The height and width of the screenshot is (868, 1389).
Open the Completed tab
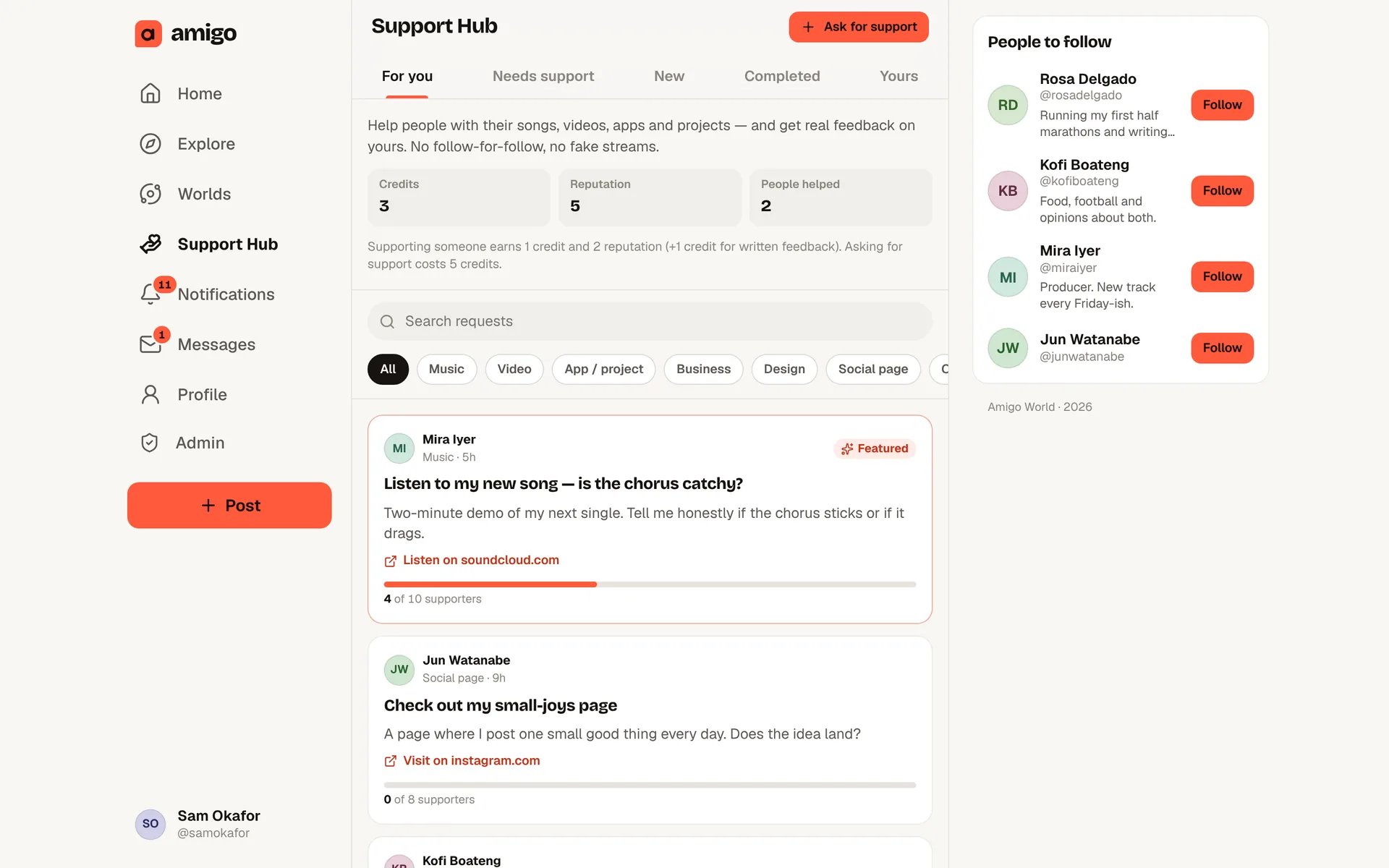782,76
